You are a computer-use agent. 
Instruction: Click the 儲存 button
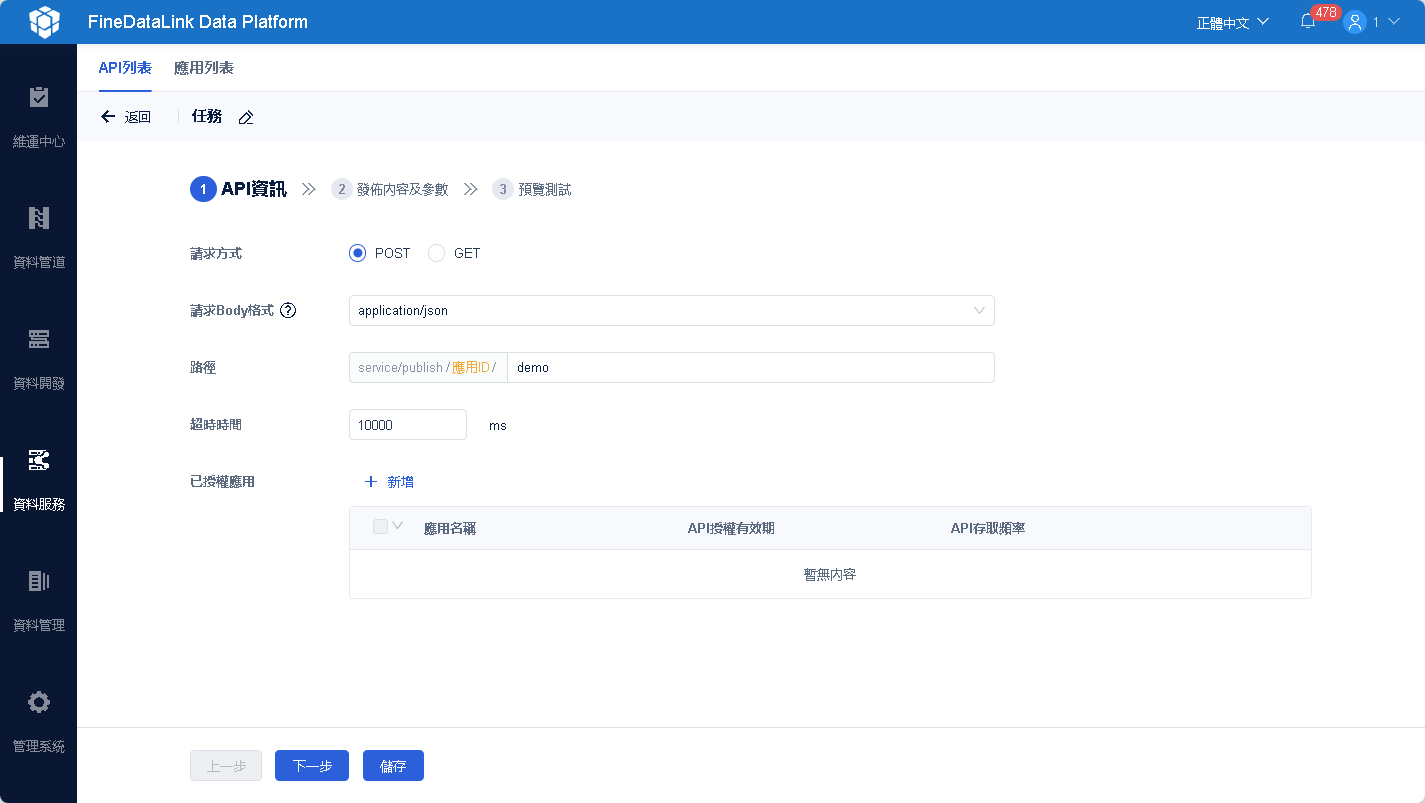click(x=393, y=766)
